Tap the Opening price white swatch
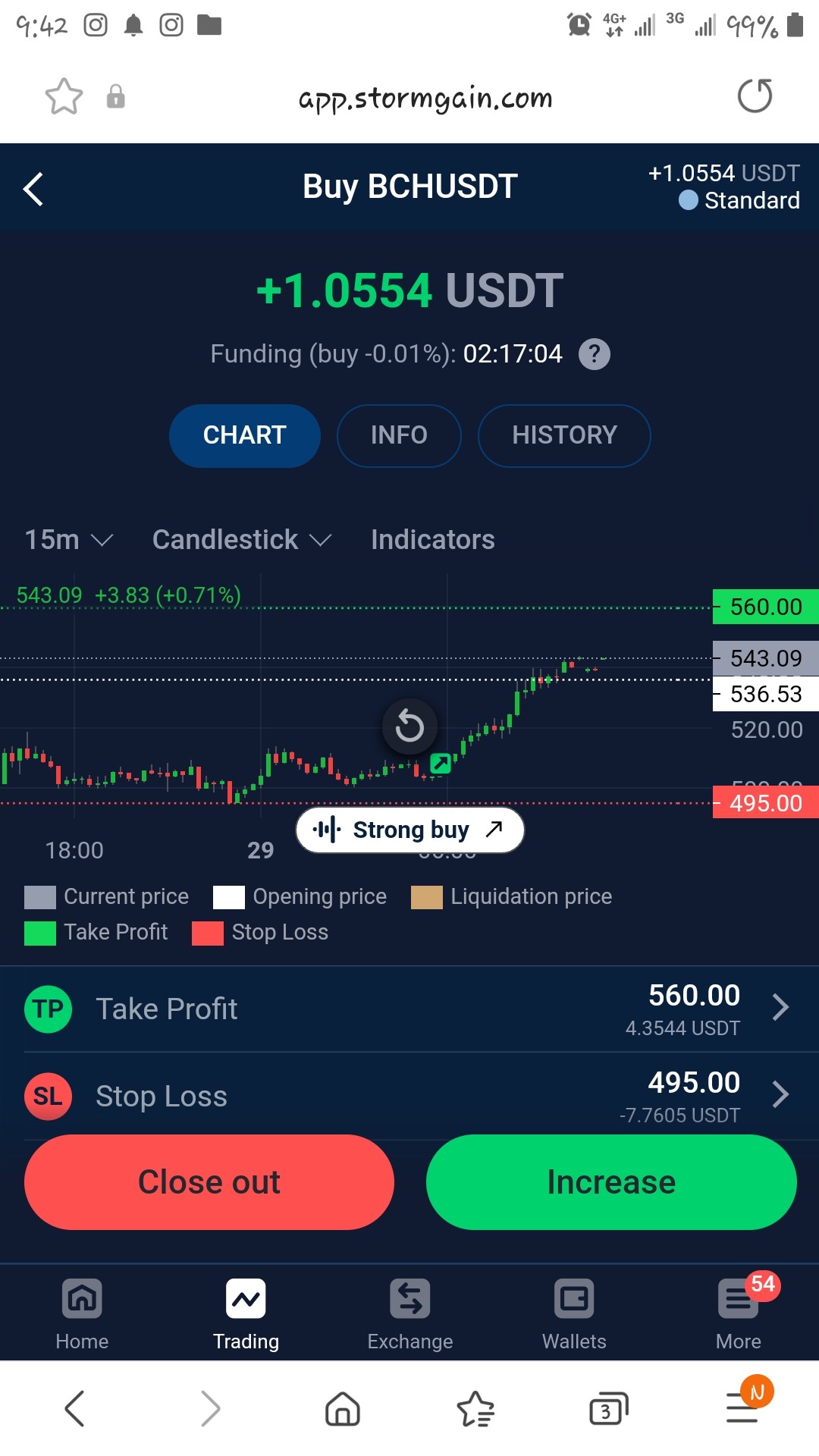Screen dimensions: 819x1456 (229, 897)
